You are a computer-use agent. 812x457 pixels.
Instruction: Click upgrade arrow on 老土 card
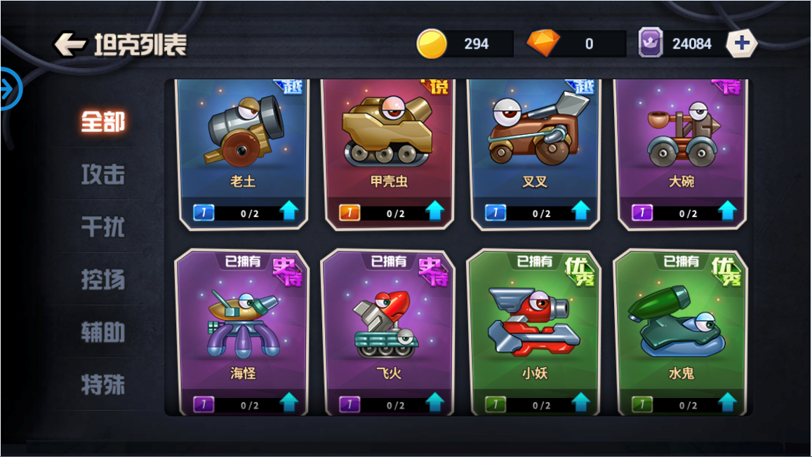pos(289,211)
